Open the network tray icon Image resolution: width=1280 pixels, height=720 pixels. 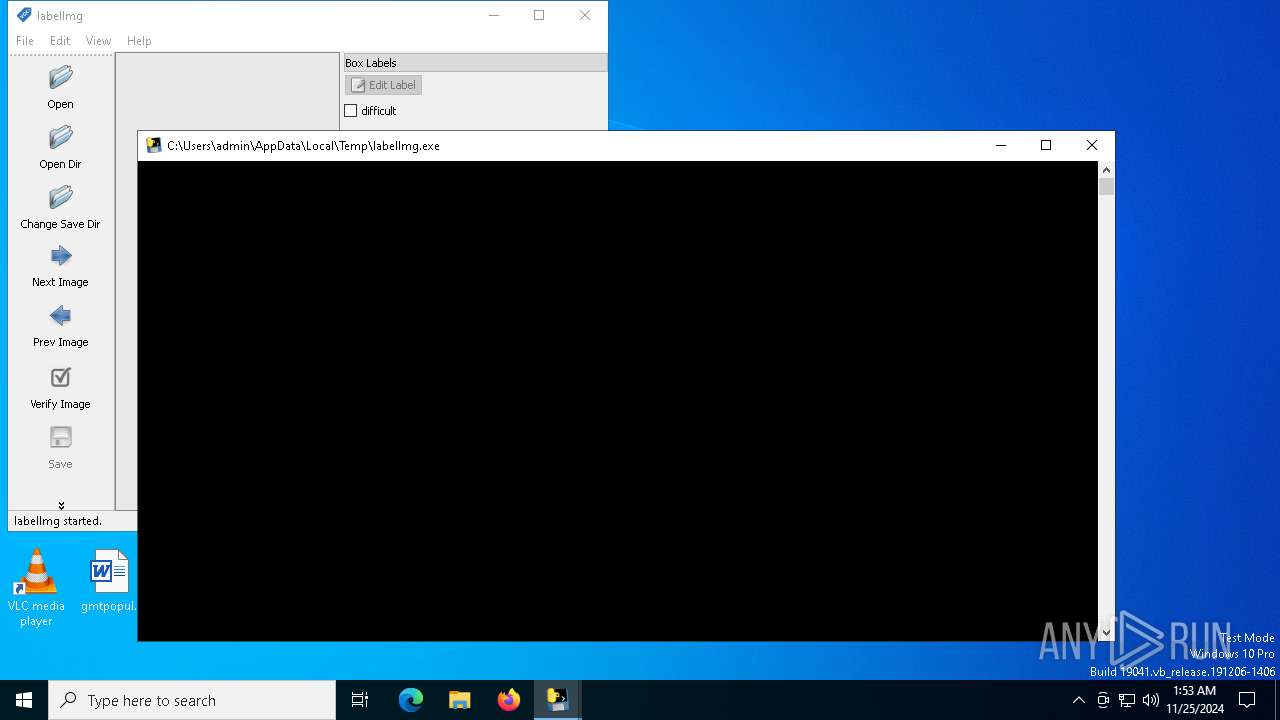(x=1127, y=700)
